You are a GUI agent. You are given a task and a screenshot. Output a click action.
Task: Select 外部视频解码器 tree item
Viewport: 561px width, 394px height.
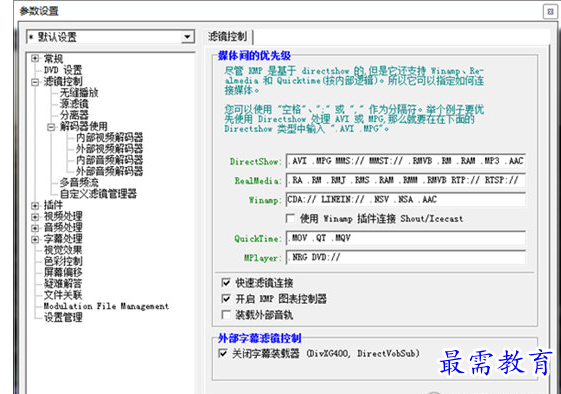(109, 149)
